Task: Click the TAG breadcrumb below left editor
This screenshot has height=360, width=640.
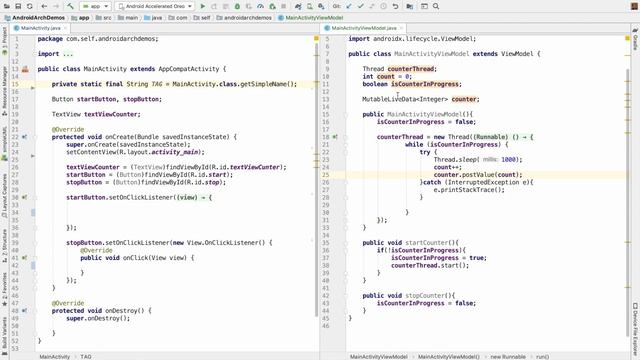Action: coord(86,357)
